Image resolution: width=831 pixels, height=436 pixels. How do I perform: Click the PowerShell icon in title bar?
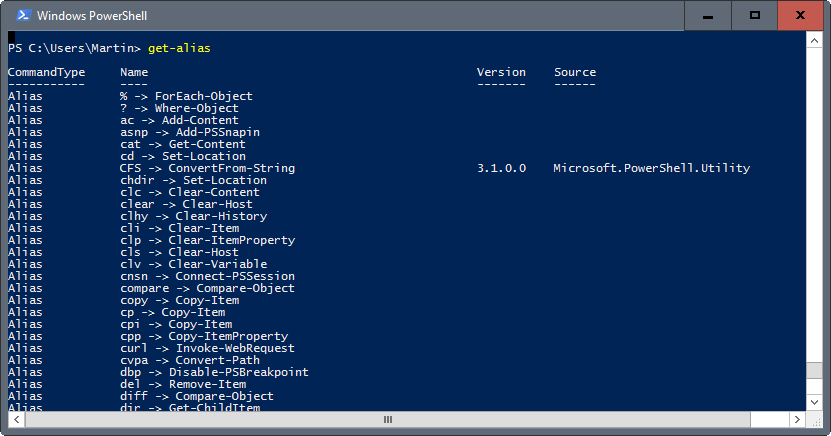[23, 15]
